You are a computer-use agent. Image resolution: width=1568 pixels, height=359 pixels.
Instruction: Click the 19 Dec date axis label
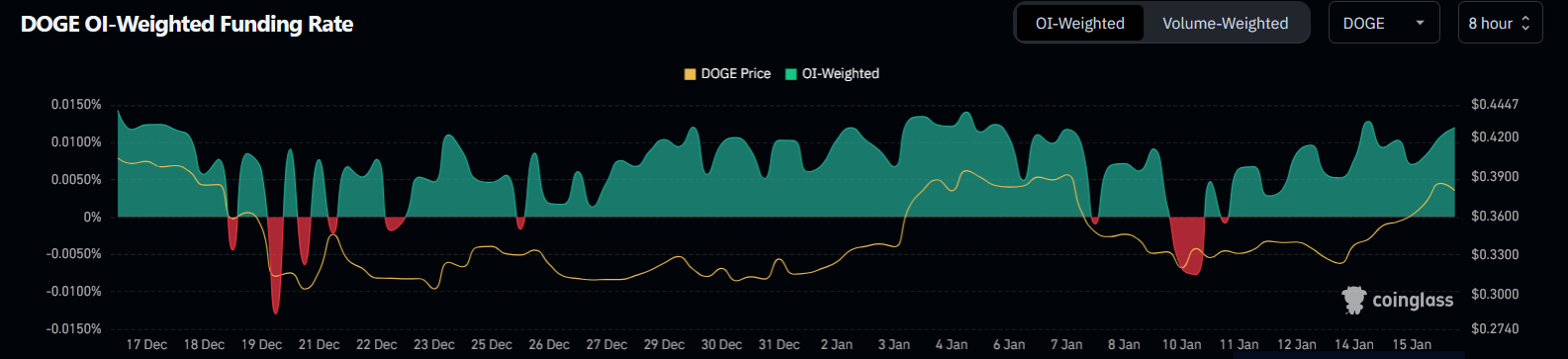[x=261, y=344]
